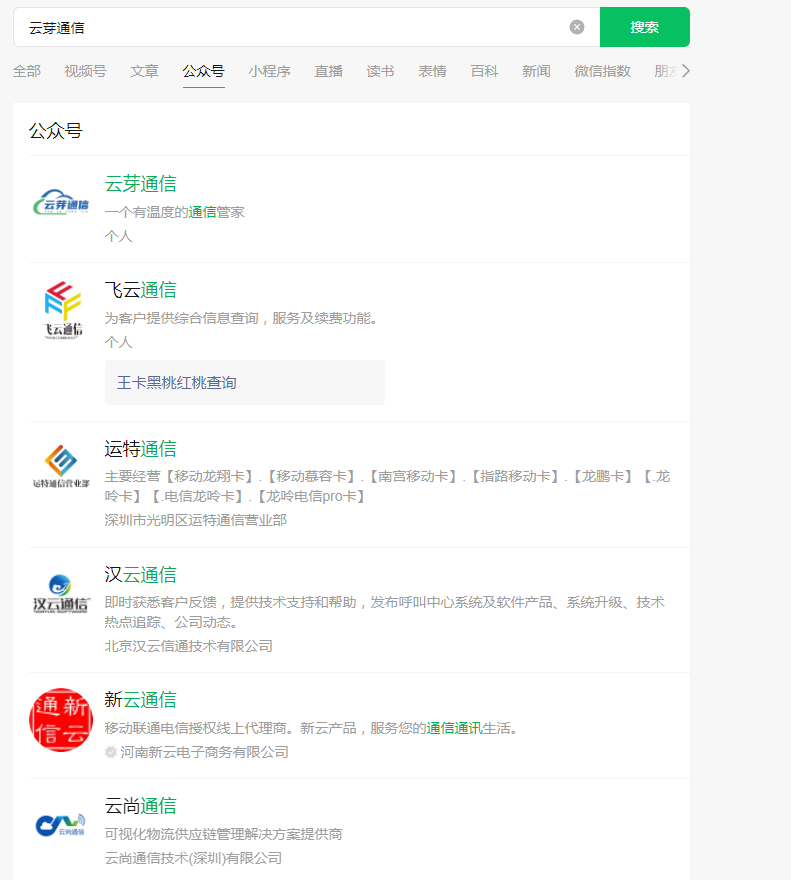
Task: Open the 云尚通信 account title
Action: (140, 805)
